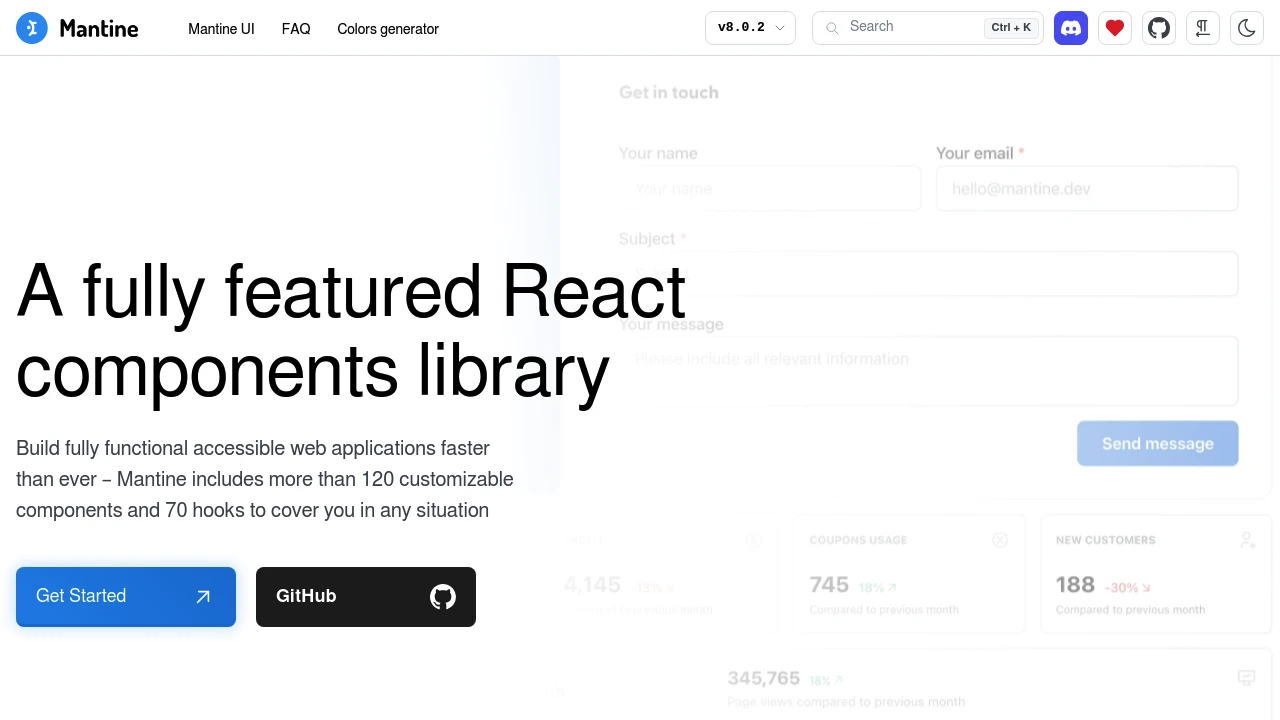Click the GitHub octocat icon on the black button
1280x720 pixels.
tap(442, 597)
